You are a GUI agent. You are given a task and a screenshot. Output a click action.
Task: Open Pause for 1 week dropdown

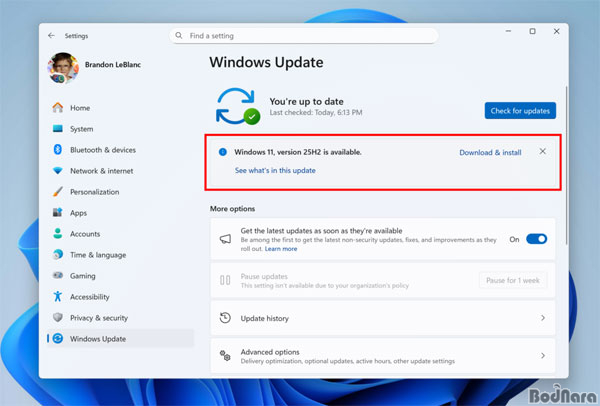pos(513,280)
